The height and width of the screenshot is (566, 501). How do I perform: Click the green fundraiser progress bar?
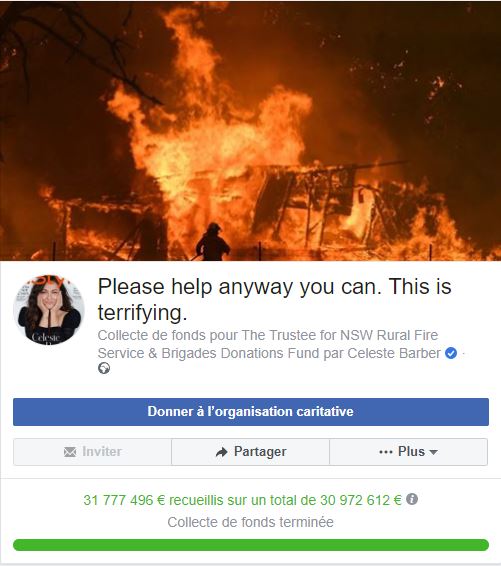click(251, 545)
